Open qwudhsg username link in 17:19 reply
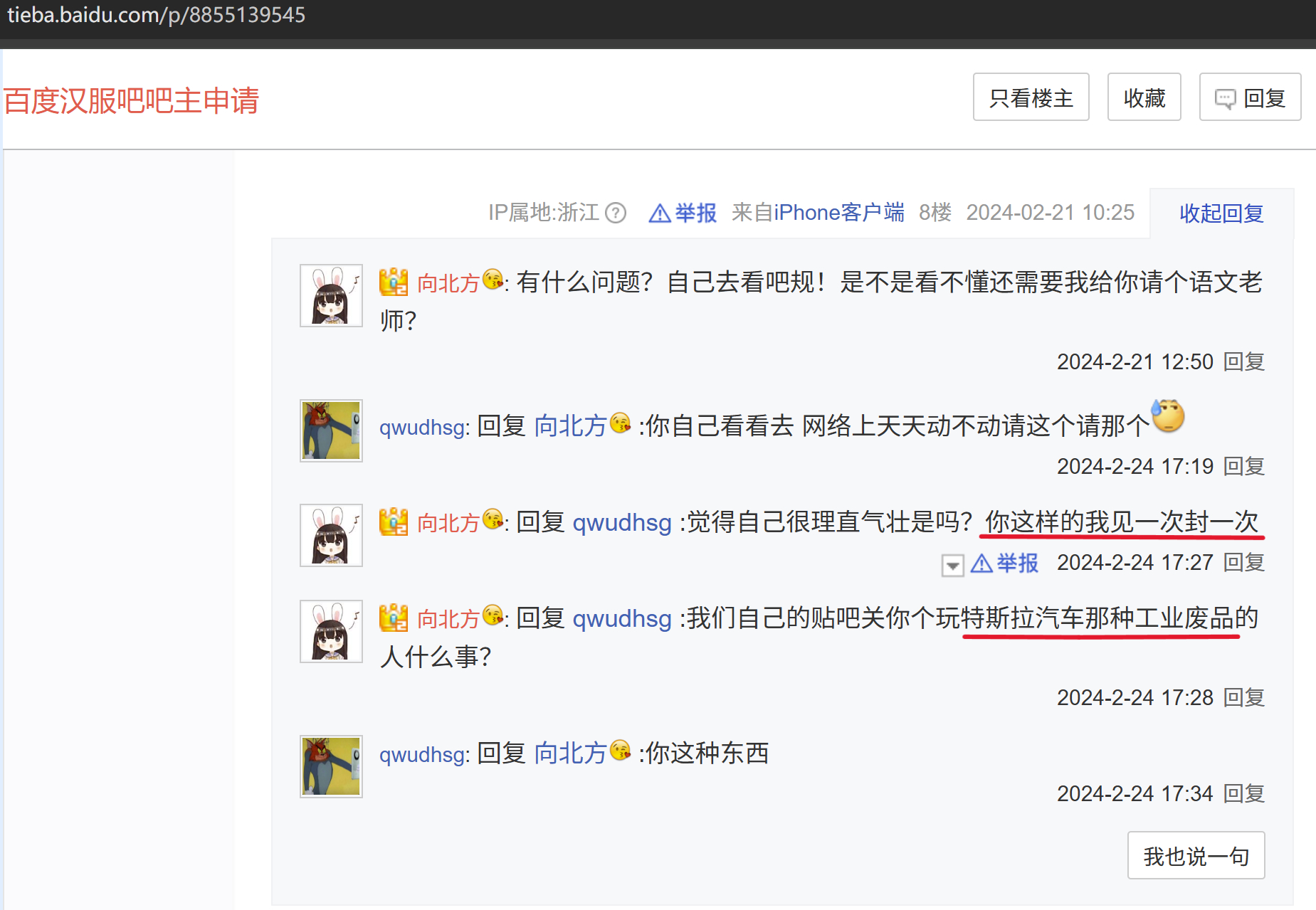The image size is (1316, 910). [x=423, y=428]
